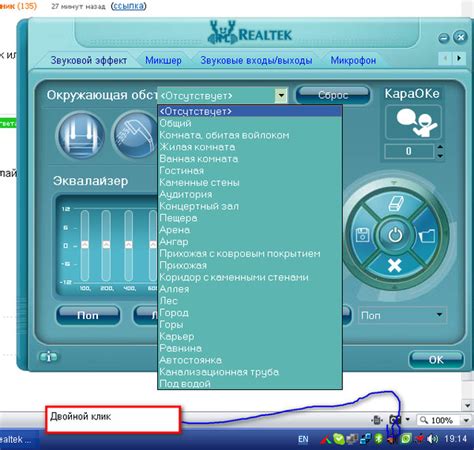Click the white X delete preset icon
This screenshot has width=474, height=450.
click(395, 266)
